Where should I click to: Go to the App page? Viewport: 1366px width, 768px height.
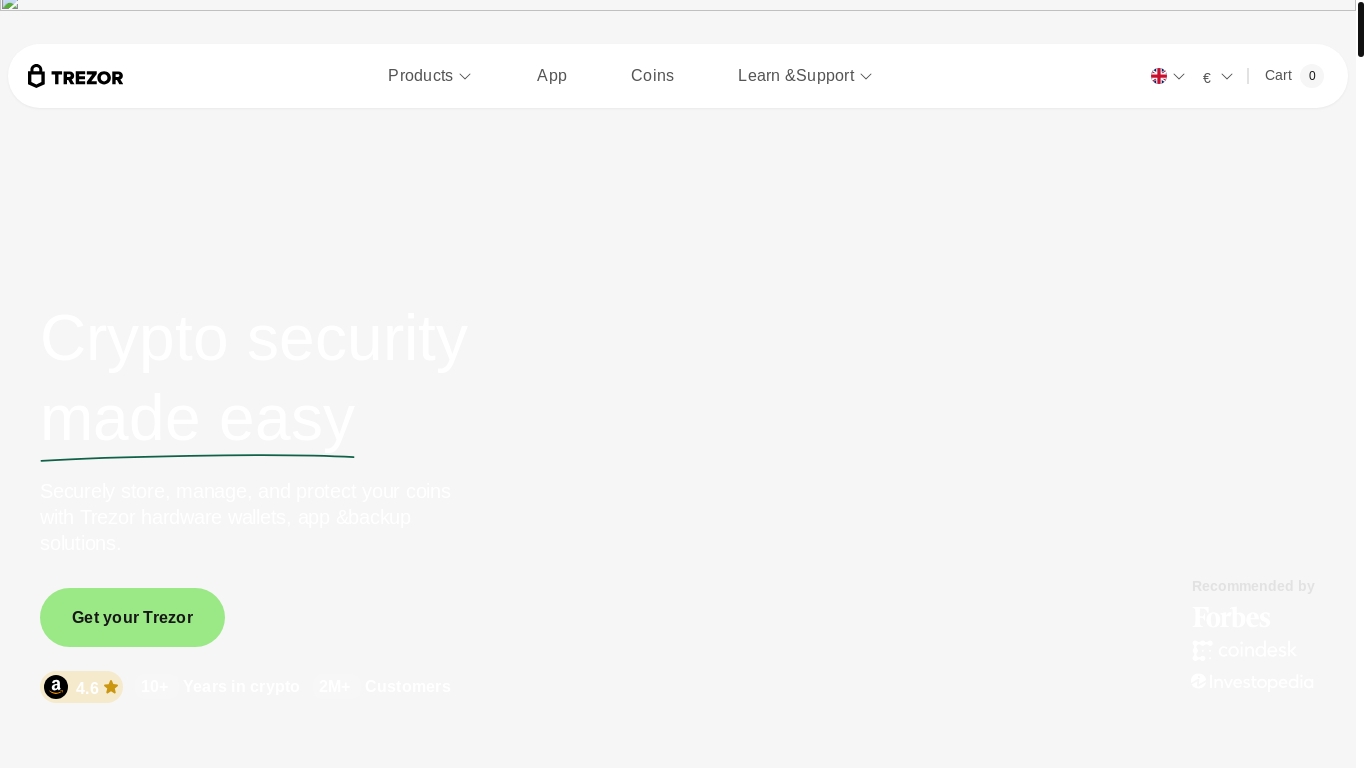point(552,76)
